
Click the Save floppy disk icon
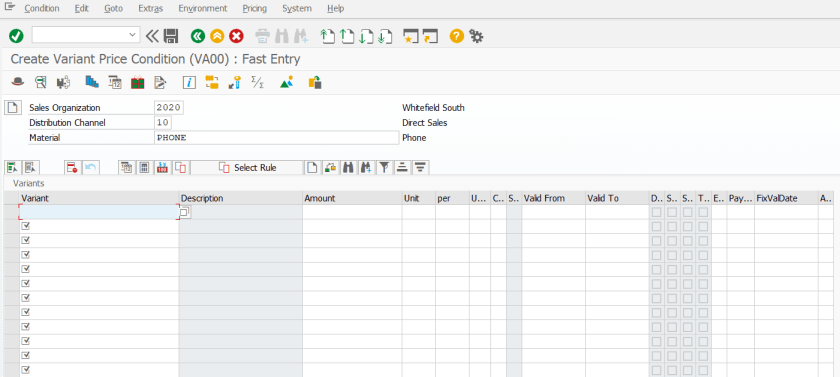pyautogui.click(x=170, y=36)
